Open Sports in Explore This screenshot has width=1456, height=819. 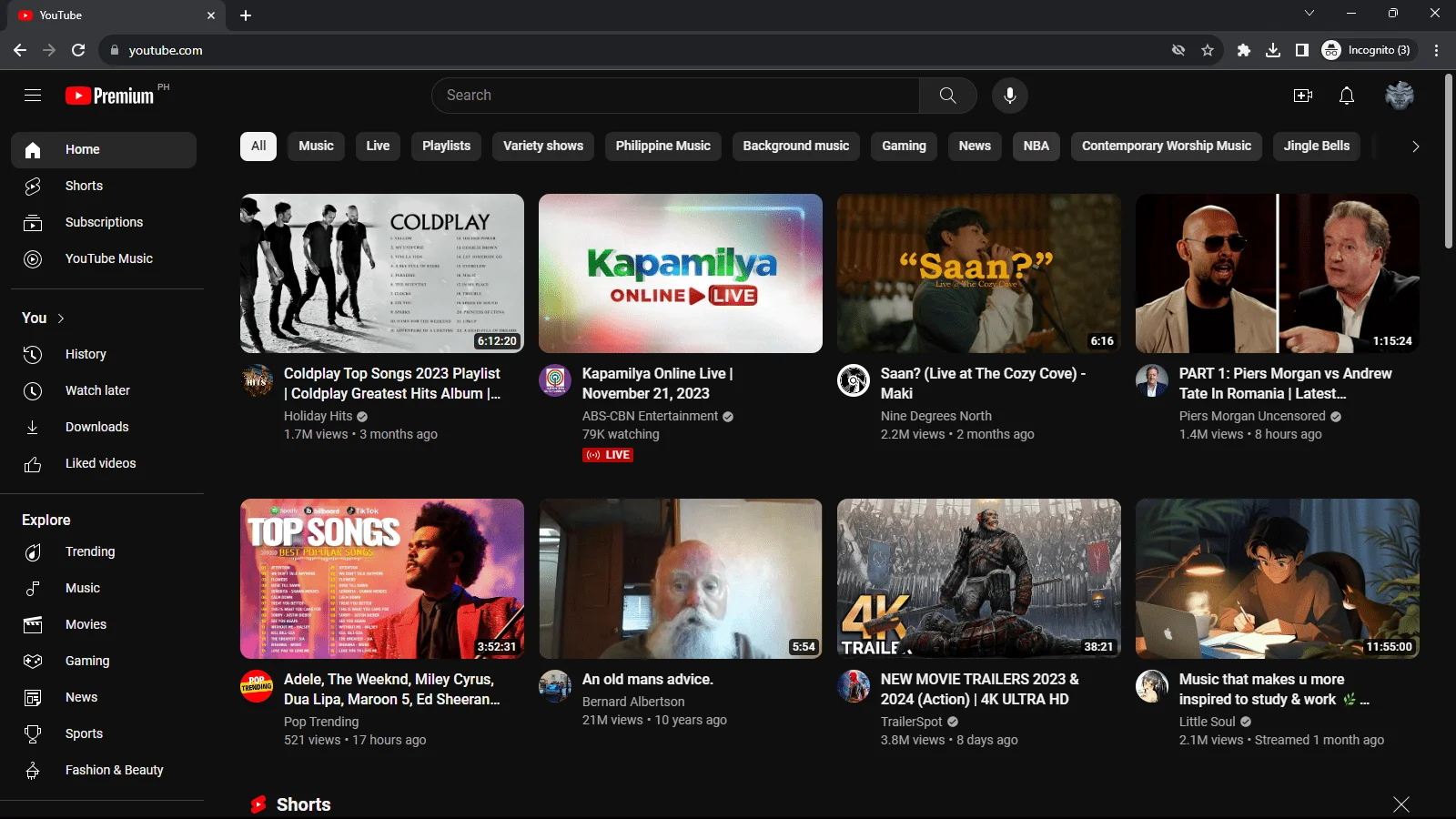pyautogui.click(x=104, y=733)
